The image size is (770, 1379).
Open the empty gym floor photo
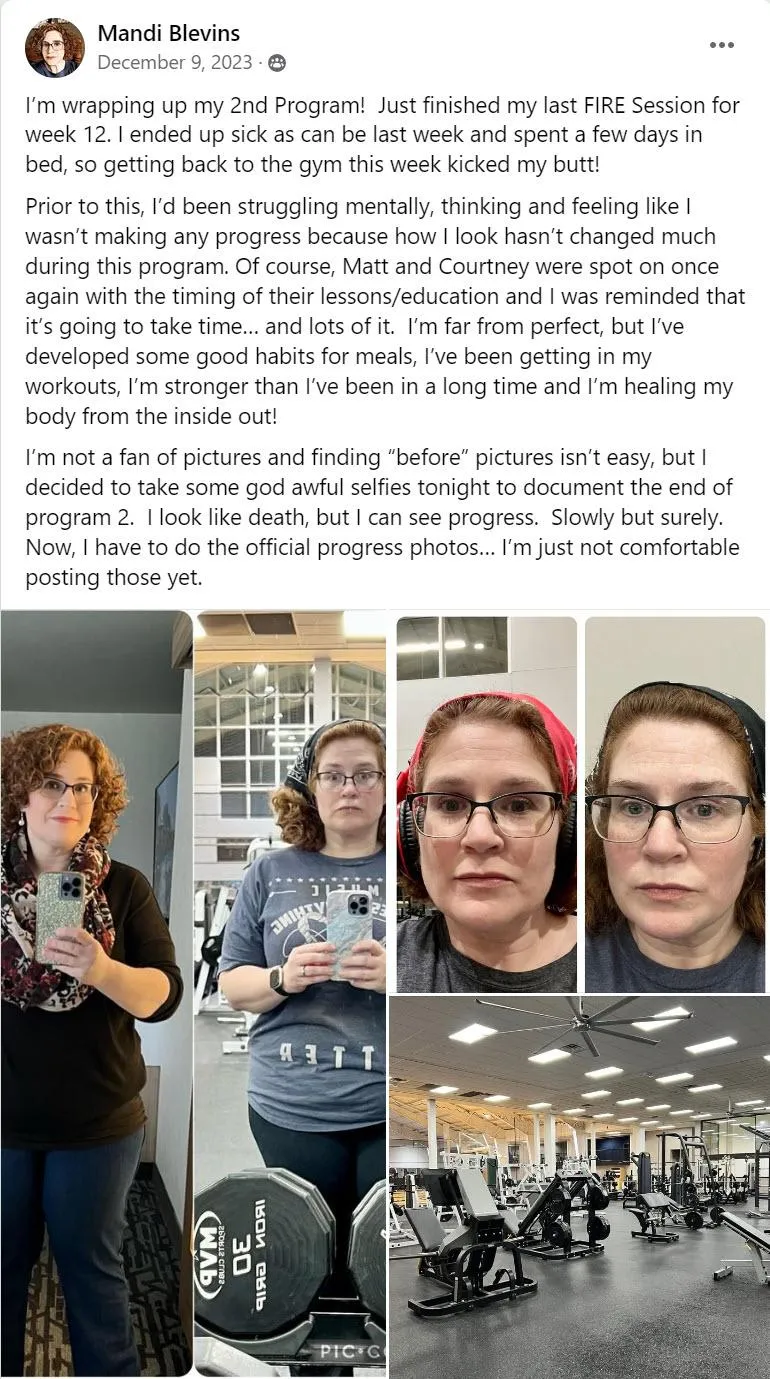[x=579, y=1187]
